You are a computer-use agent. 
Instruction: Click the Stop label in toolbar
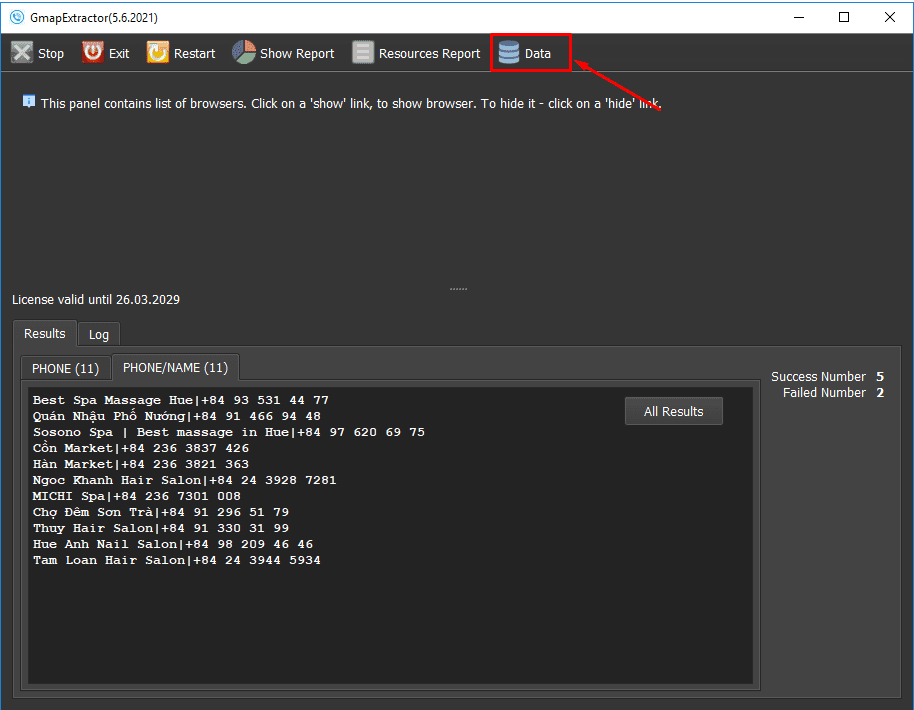(x=51, y=54)
